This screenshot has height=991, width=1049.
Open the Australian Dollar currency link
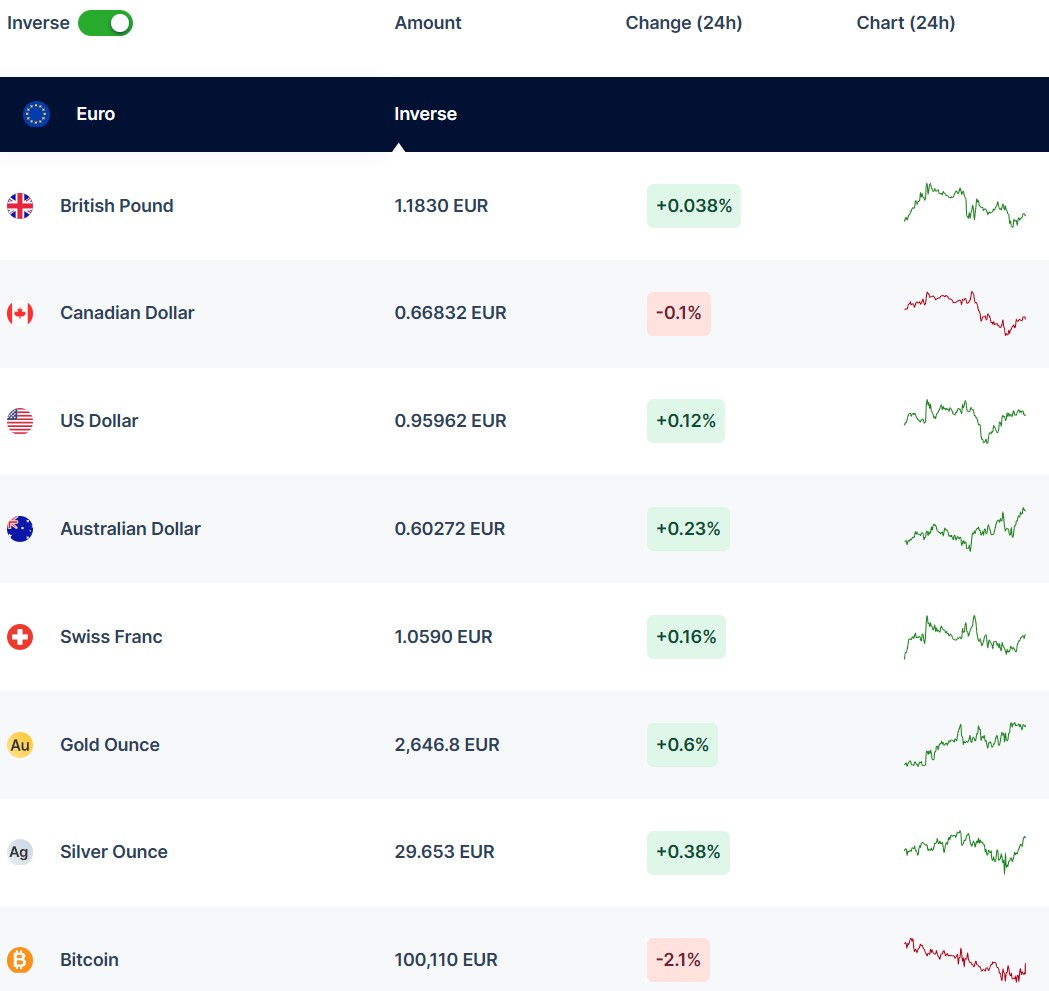[x=130, y=529]
